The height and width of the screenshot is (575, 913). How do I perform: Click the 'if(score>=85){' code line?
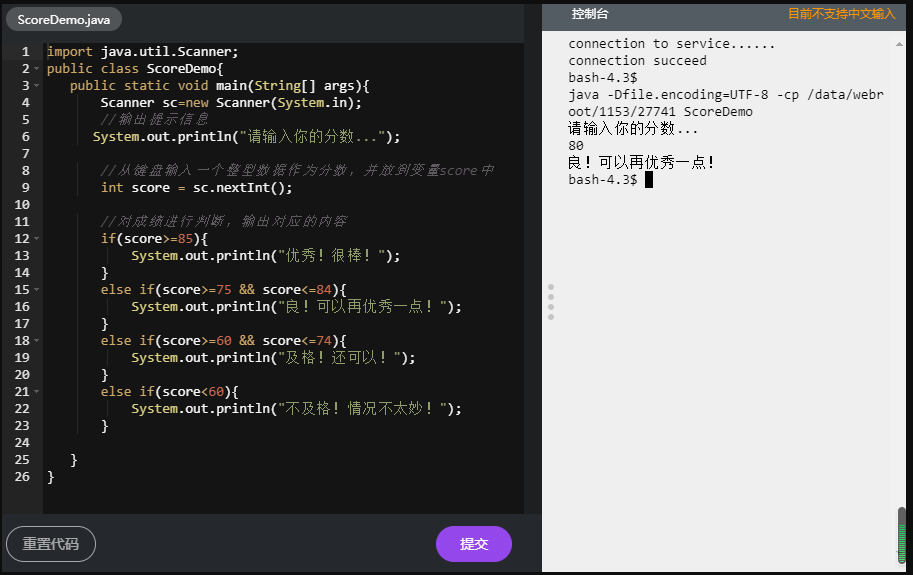pos(154,239)
